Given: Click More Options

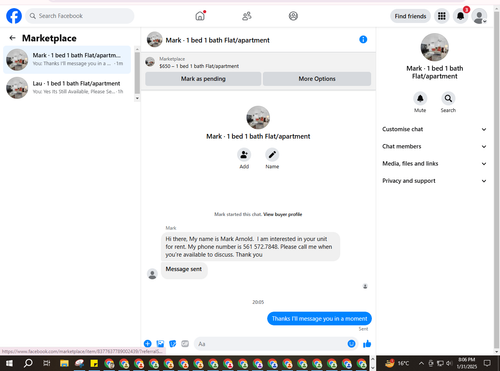Looking at the screenshot, I should pos(317,79).
